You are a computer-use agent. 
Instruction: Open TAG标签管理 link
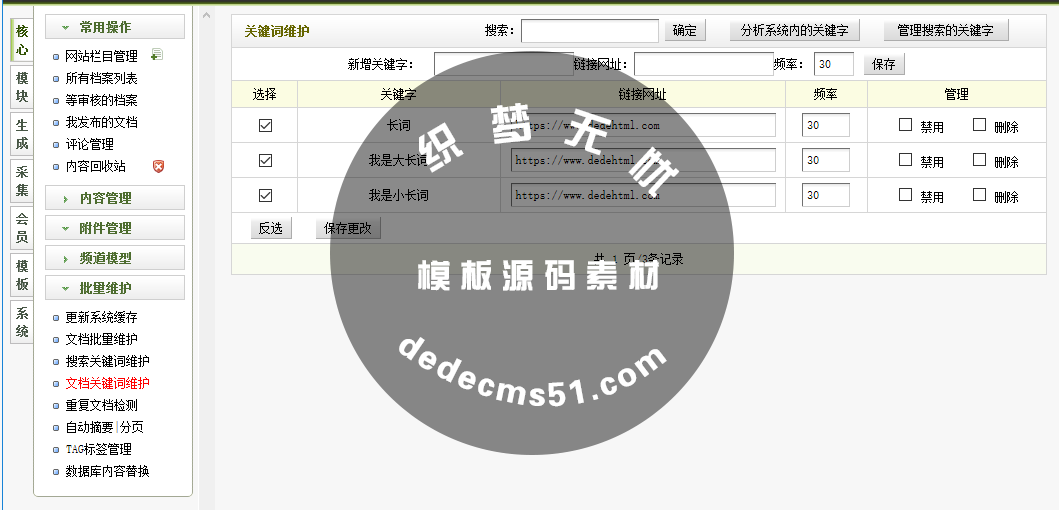(98, 449)
